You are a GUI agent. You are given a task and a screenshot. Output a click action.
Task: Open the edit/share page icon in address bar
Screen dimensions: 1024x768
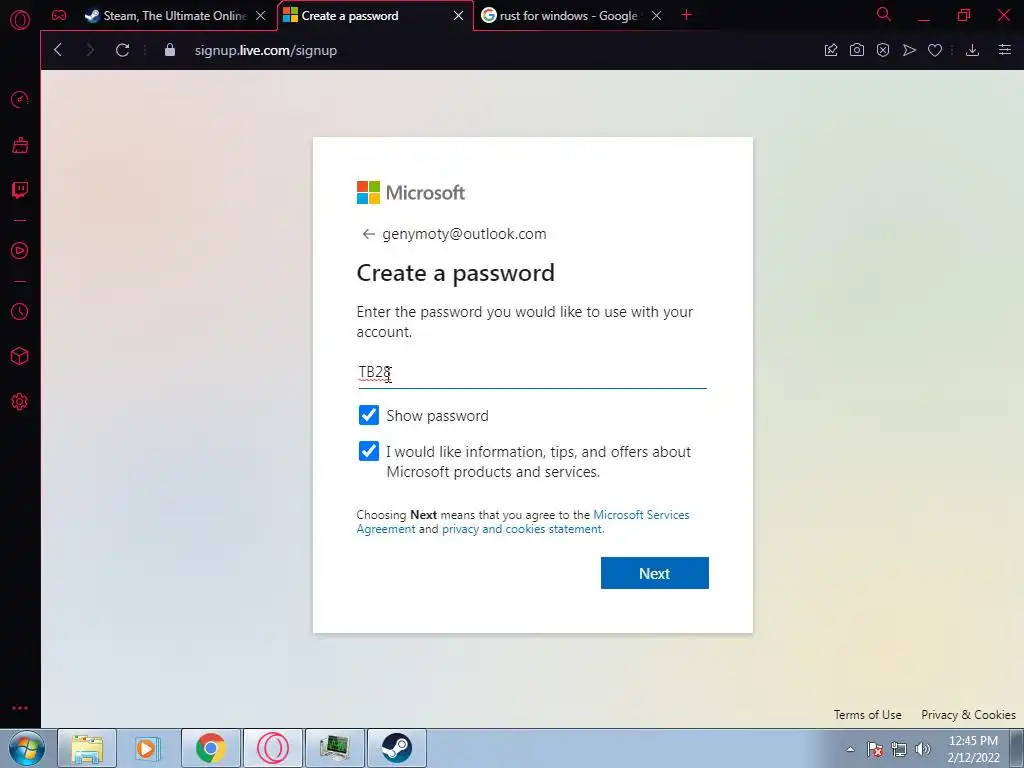point(831,50)
